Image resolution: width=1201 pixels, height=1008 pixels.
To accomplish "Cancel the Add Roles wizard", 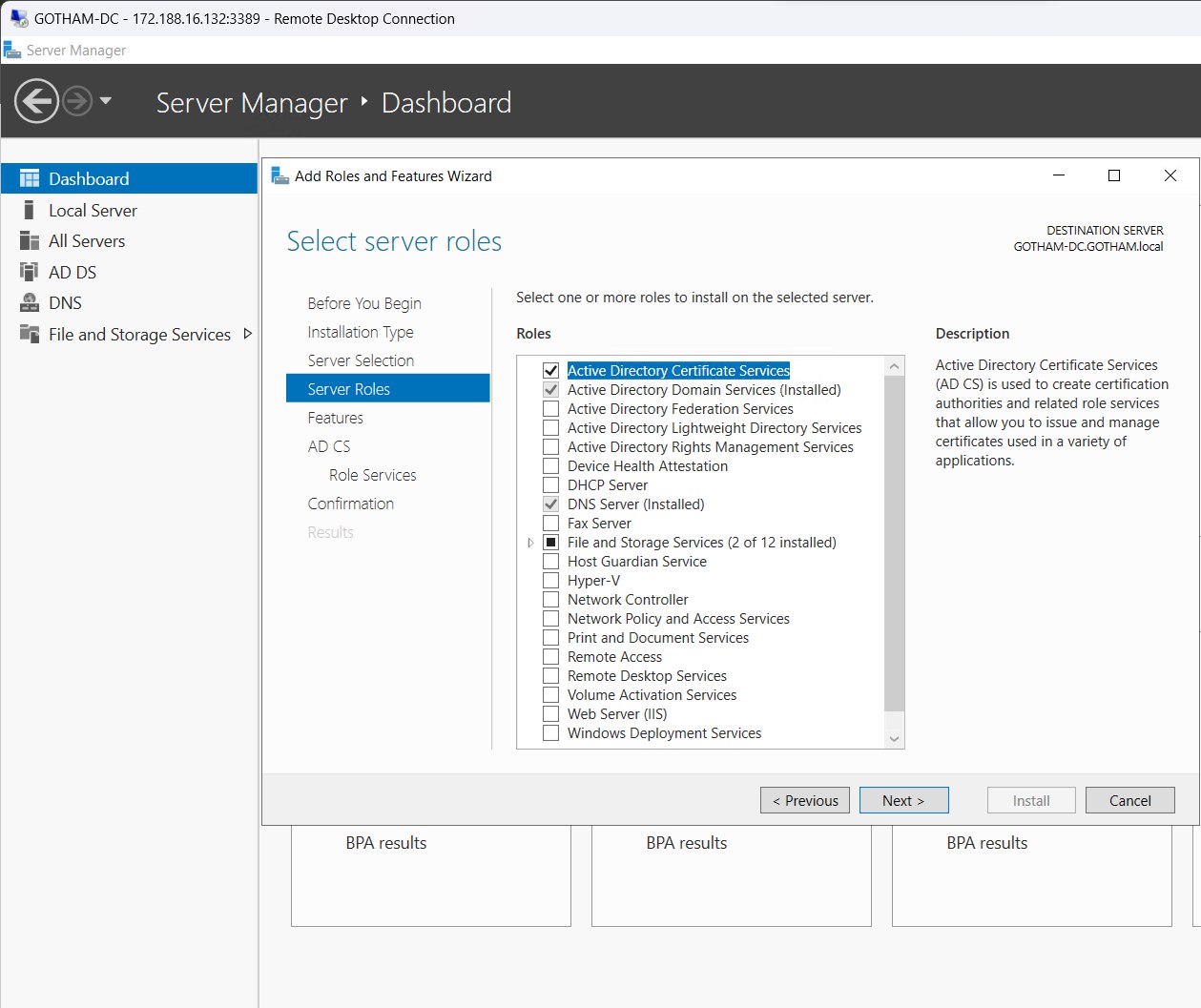I will [1129, 800].
